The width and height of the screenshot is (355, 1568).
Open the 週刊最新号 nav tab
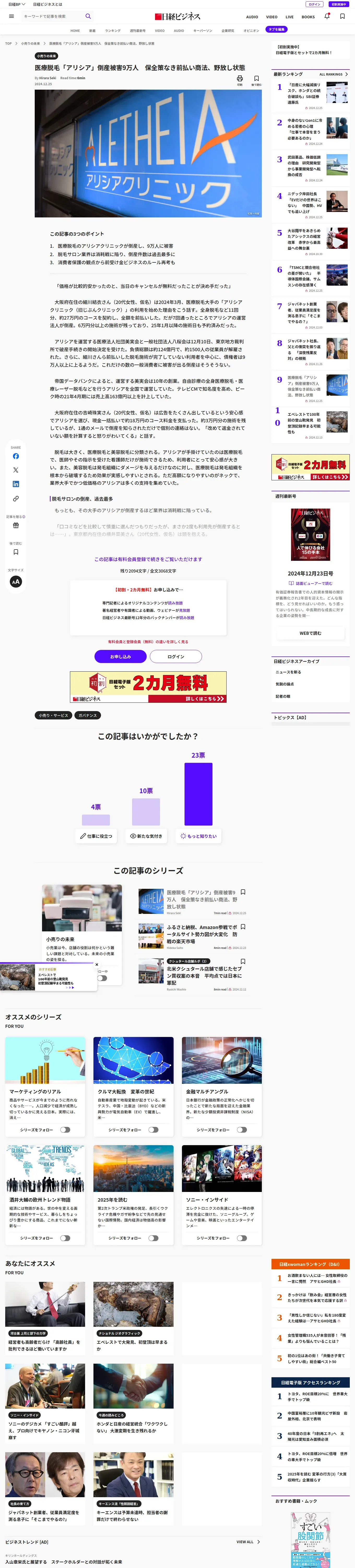137,30
